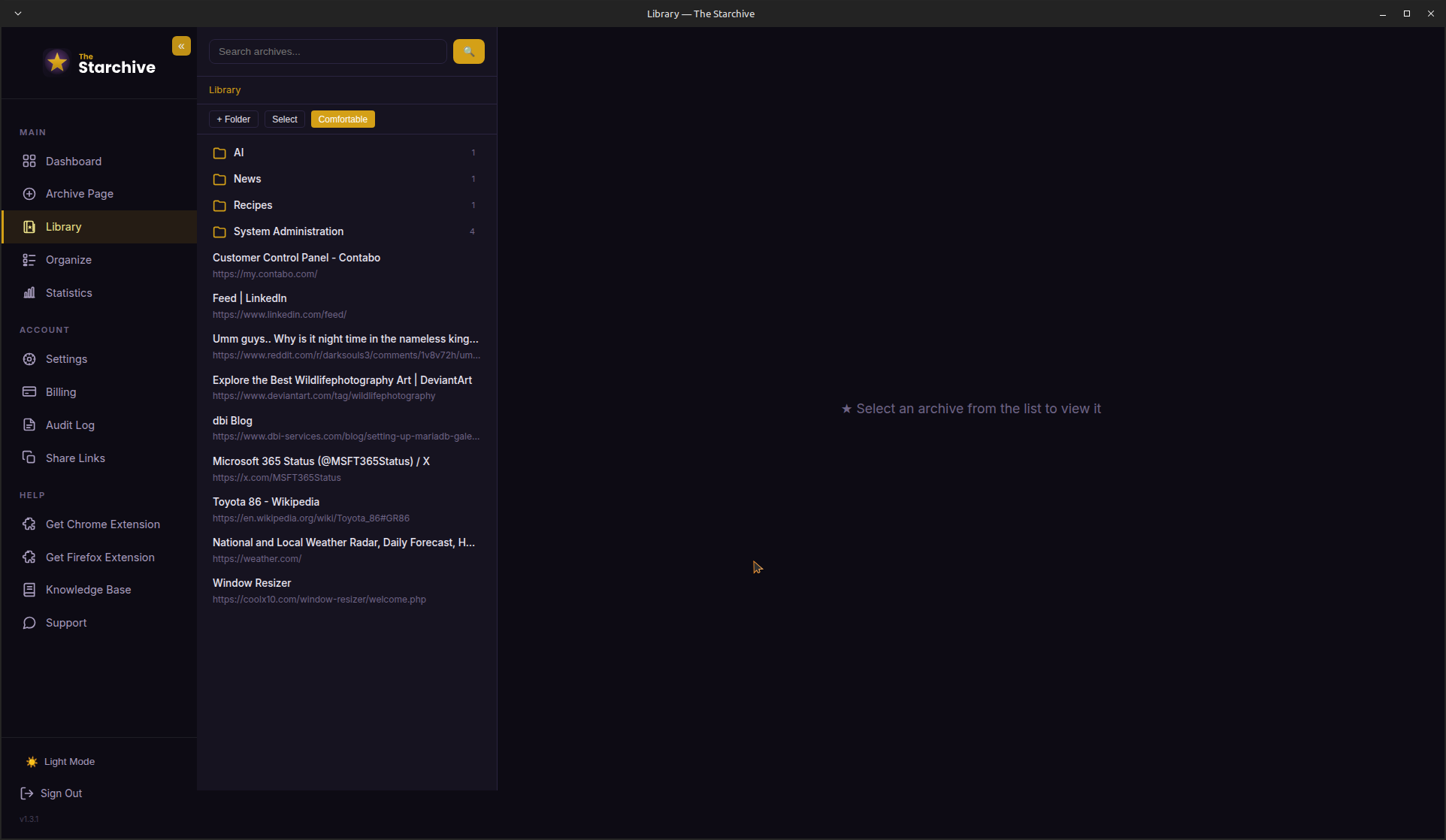Open the dbi Blog archive

click(346, 428)
